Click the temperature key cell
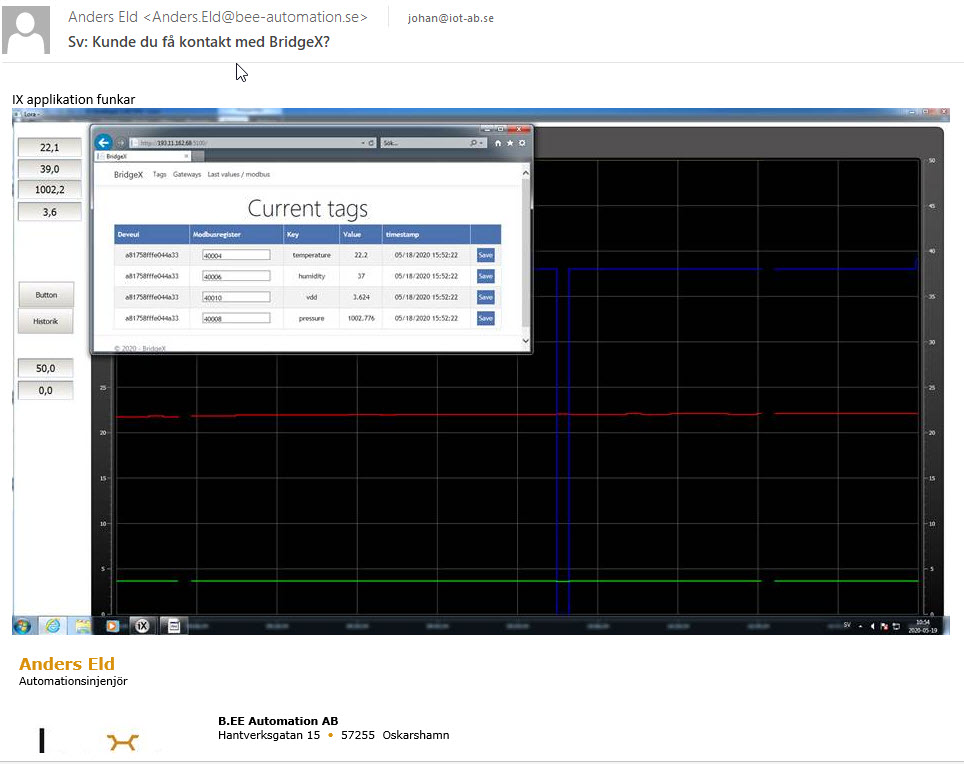964x764 pixels. click(312, 255)
